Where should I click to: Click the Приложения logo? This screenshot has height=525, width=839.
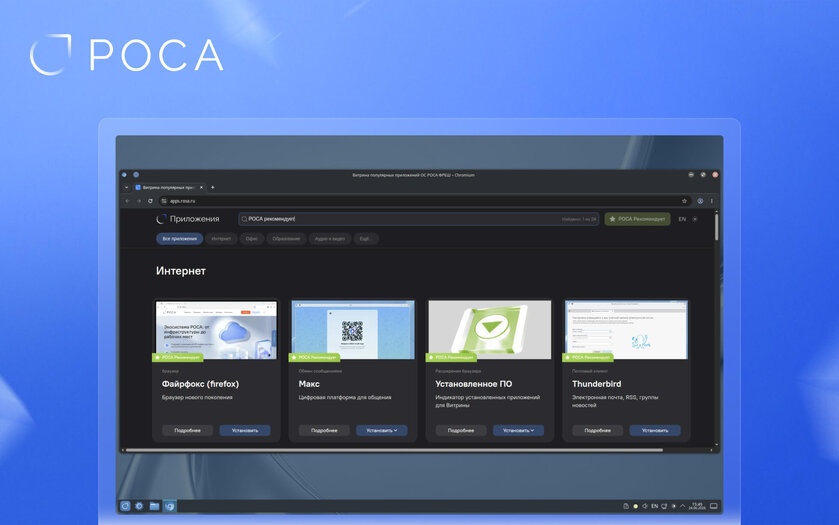[x=188, y=219]
